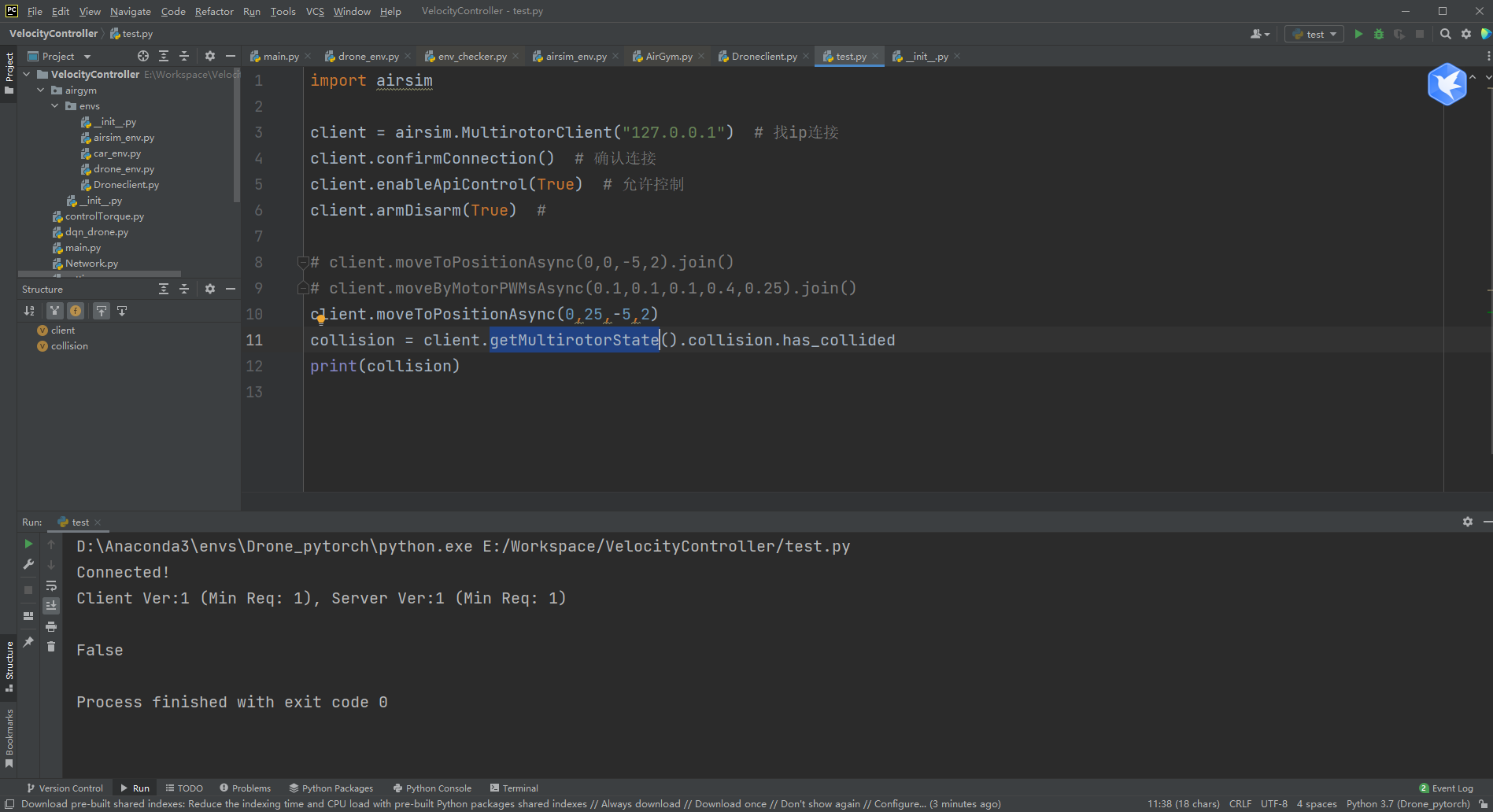Toggle autoscroll to source in Structure

click(x=102, y=311)
